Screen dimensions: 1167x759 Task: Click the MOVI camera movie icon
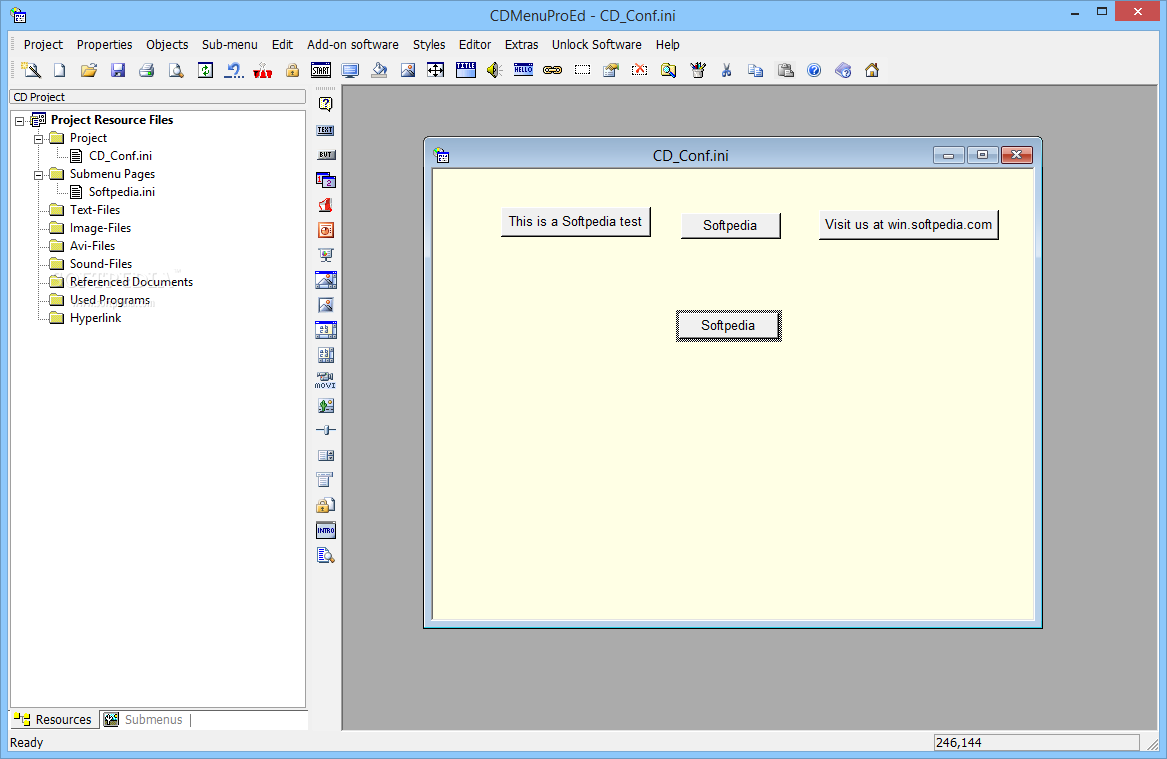(325, 380)
